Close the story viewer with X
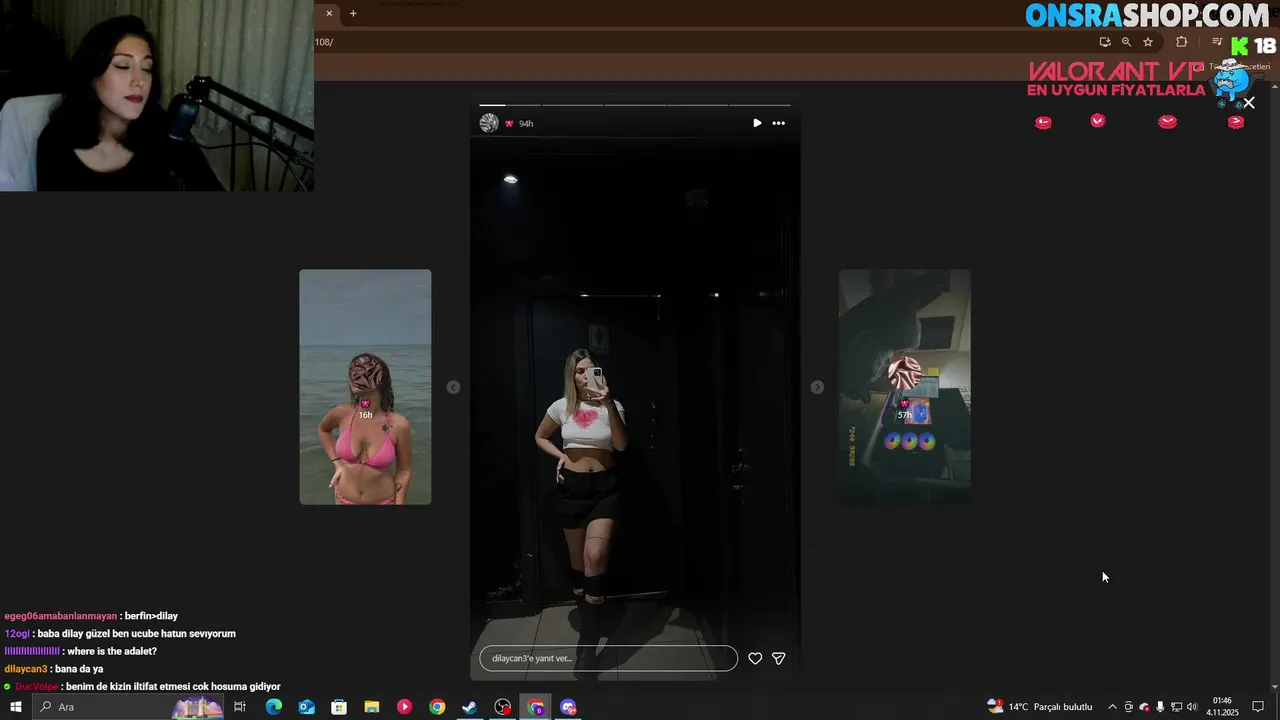 pos(1249,103)
